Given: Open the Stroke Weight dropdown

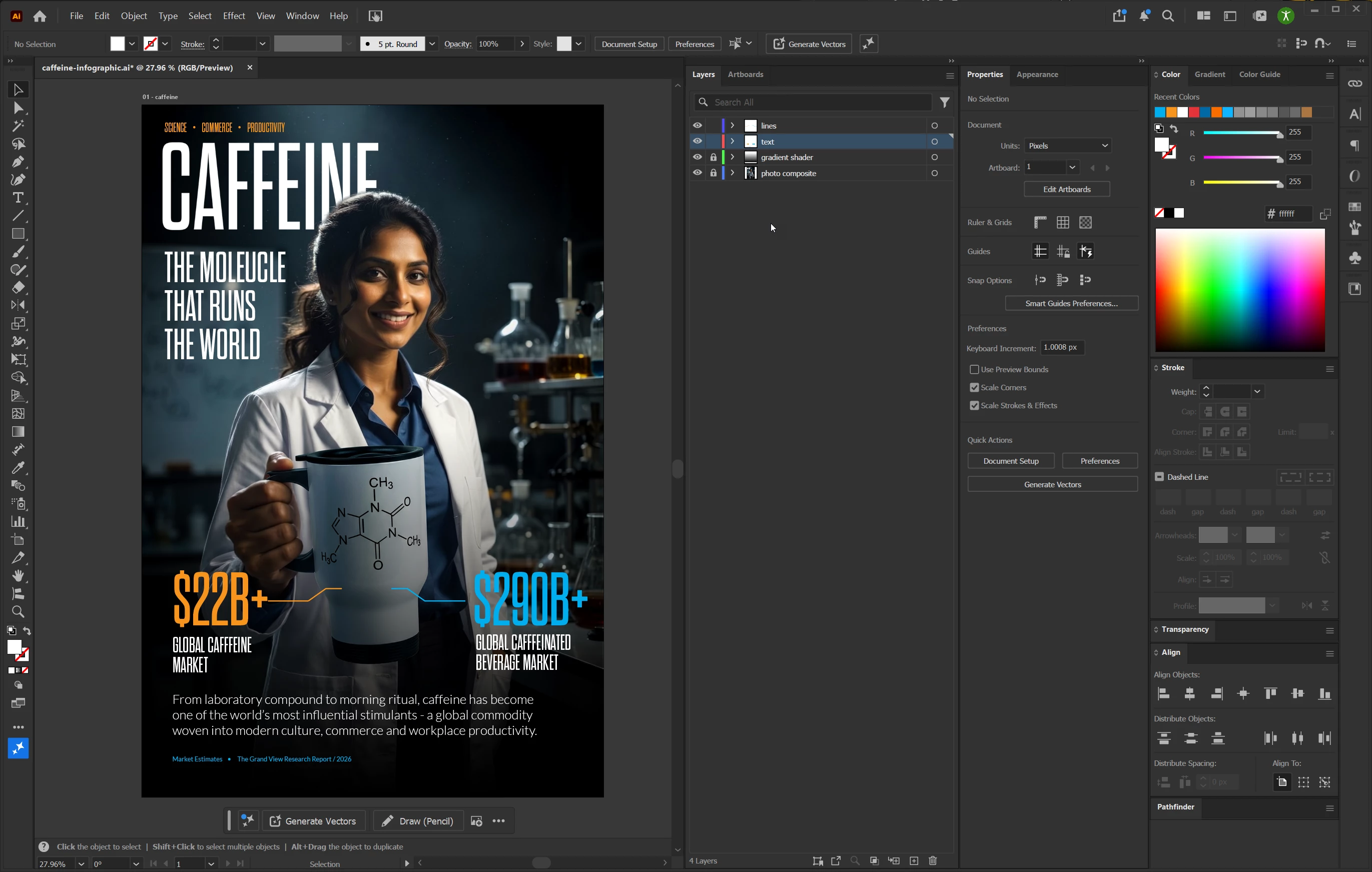Looking at the screenshot, I should coord(1257,392).
